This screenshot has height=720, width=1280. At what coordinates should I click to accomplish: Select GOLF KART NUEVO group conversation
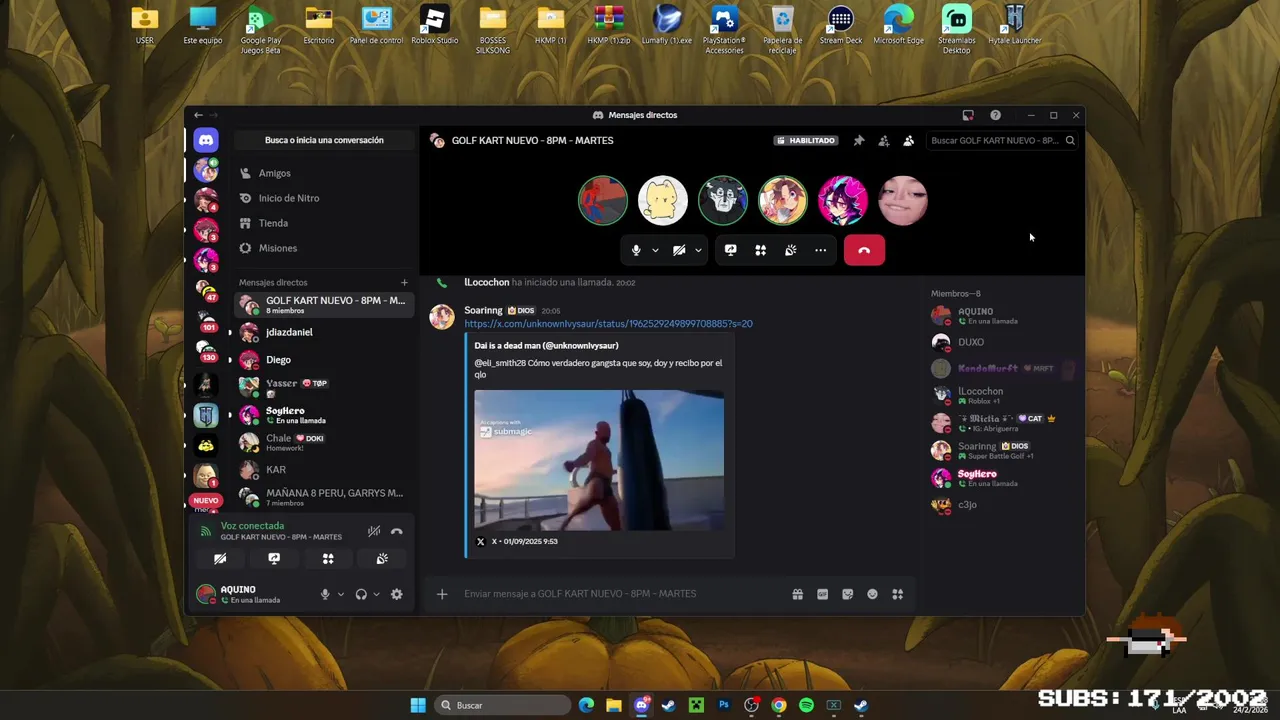tap(324, 305)
